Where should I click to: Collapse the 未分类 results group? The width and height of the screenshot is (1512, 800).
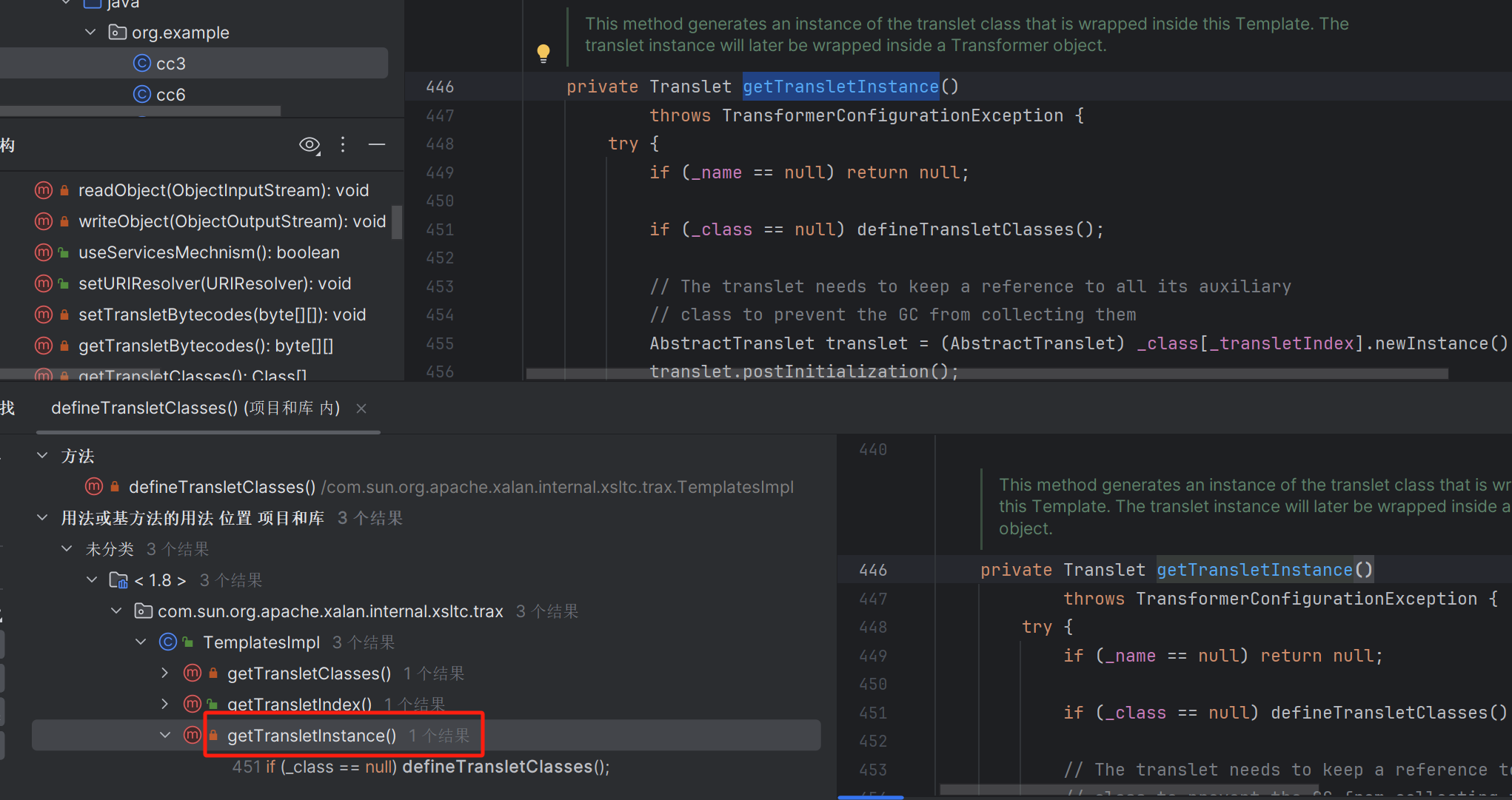point(67,549)
